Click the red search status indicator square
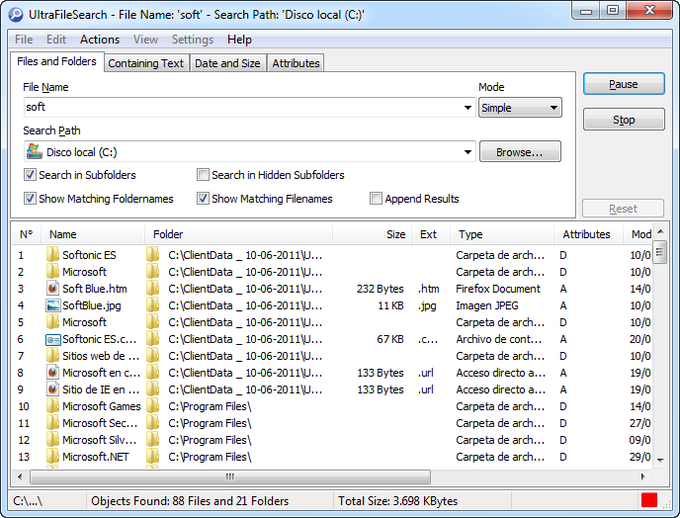This screenshot has width=680, height=518. click(649, 500)
